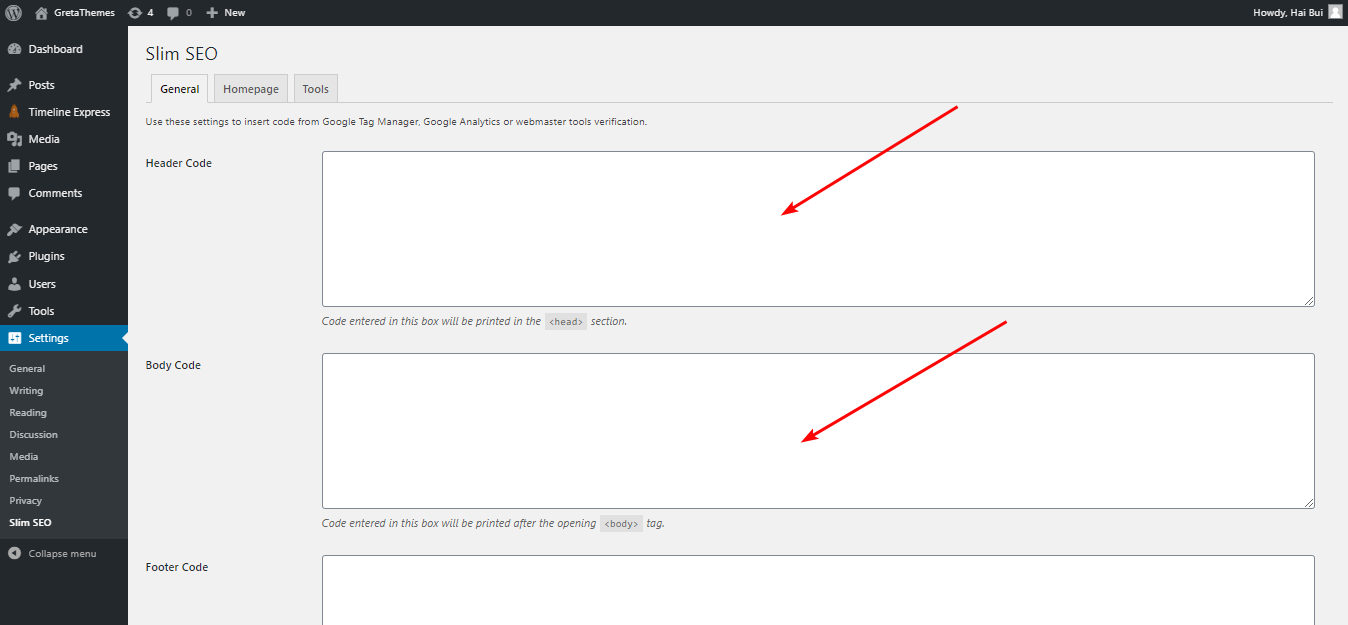Click the GretaThemes site name link

click(84, 13)
